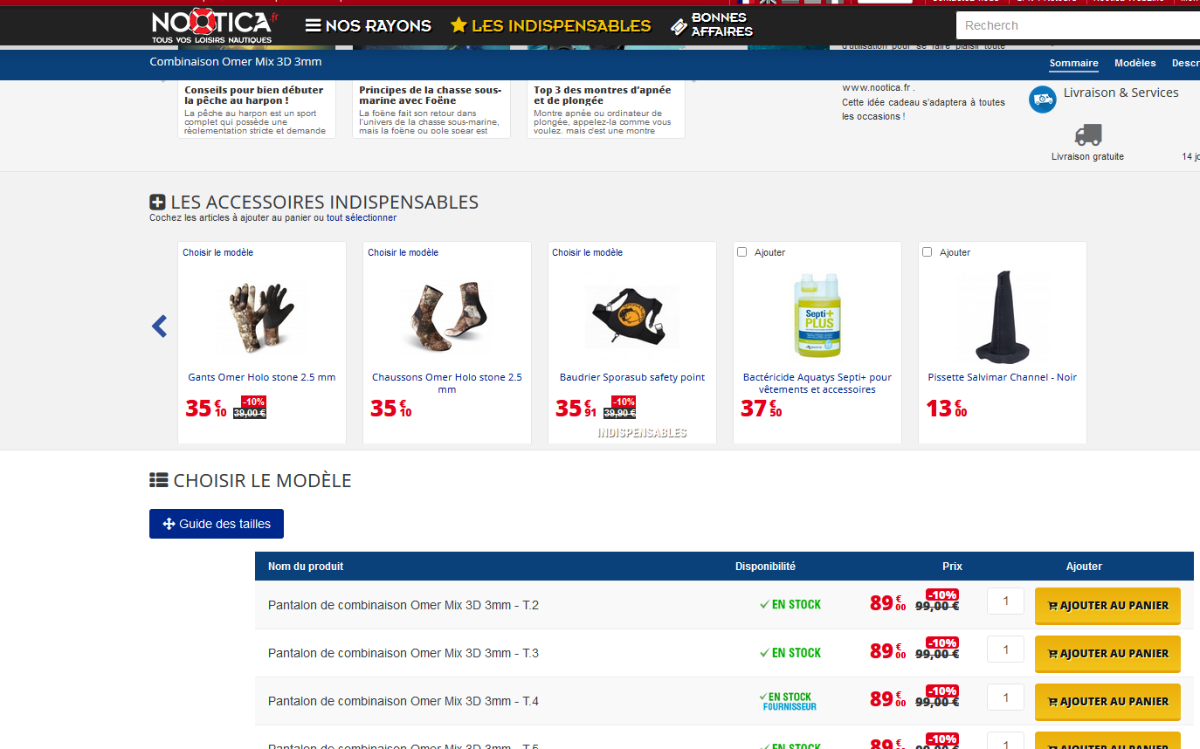This screenshot has width=1200, height=749.
Task: Add size T.2 pants to cart
Action: pos(1108,606)
